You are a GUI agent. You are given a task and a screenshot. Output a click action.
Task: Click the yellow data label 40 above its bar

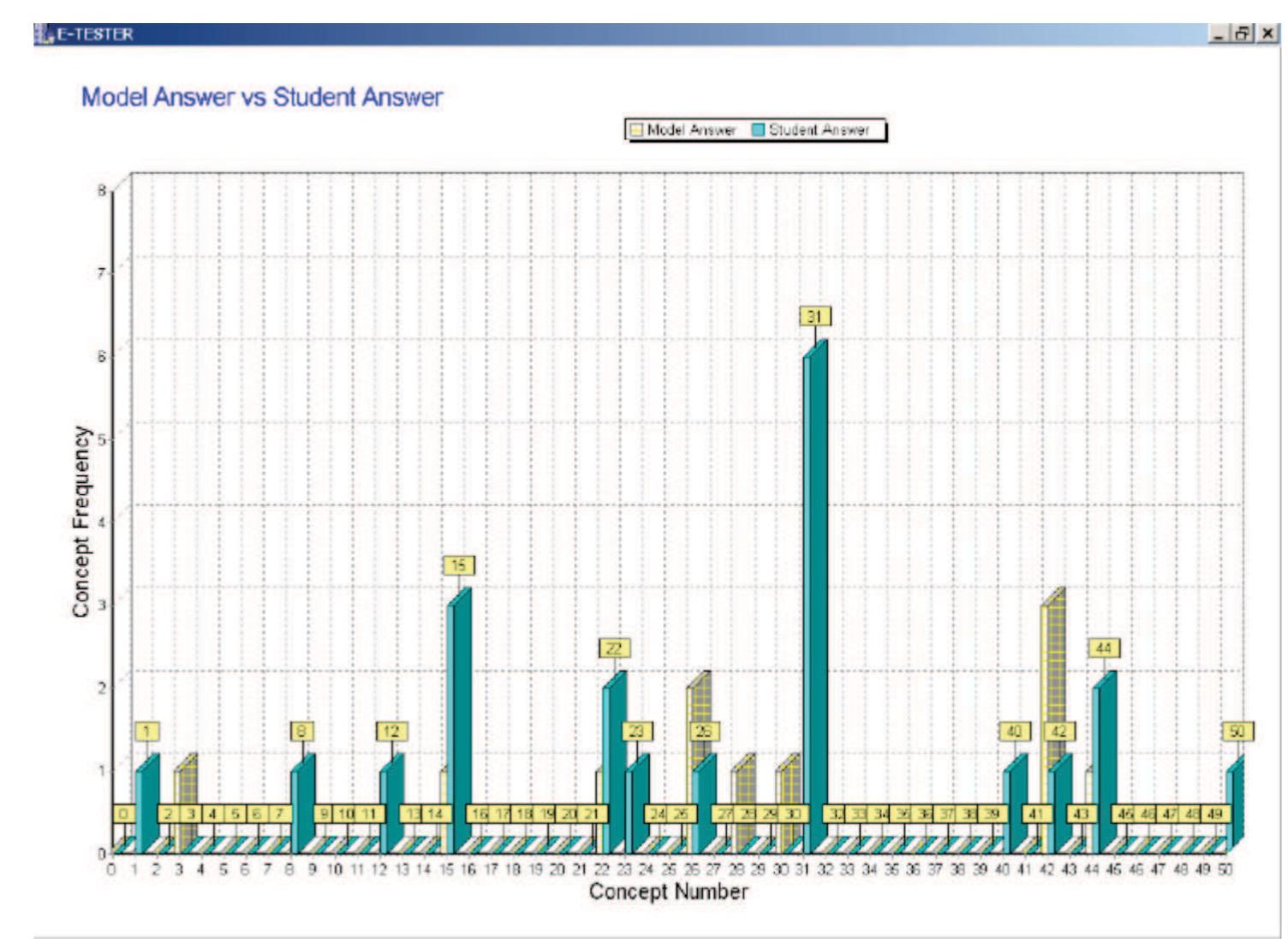coord(1014,731)
